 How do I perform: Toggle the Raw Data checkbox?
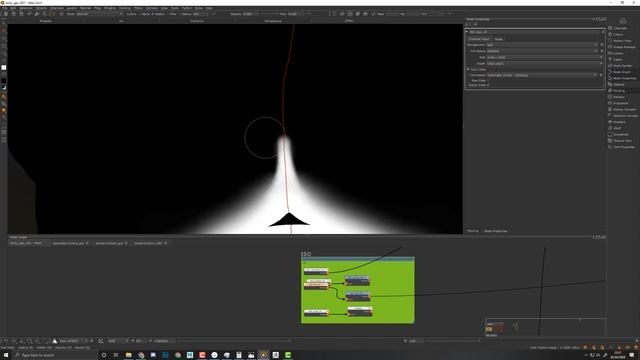488,80
